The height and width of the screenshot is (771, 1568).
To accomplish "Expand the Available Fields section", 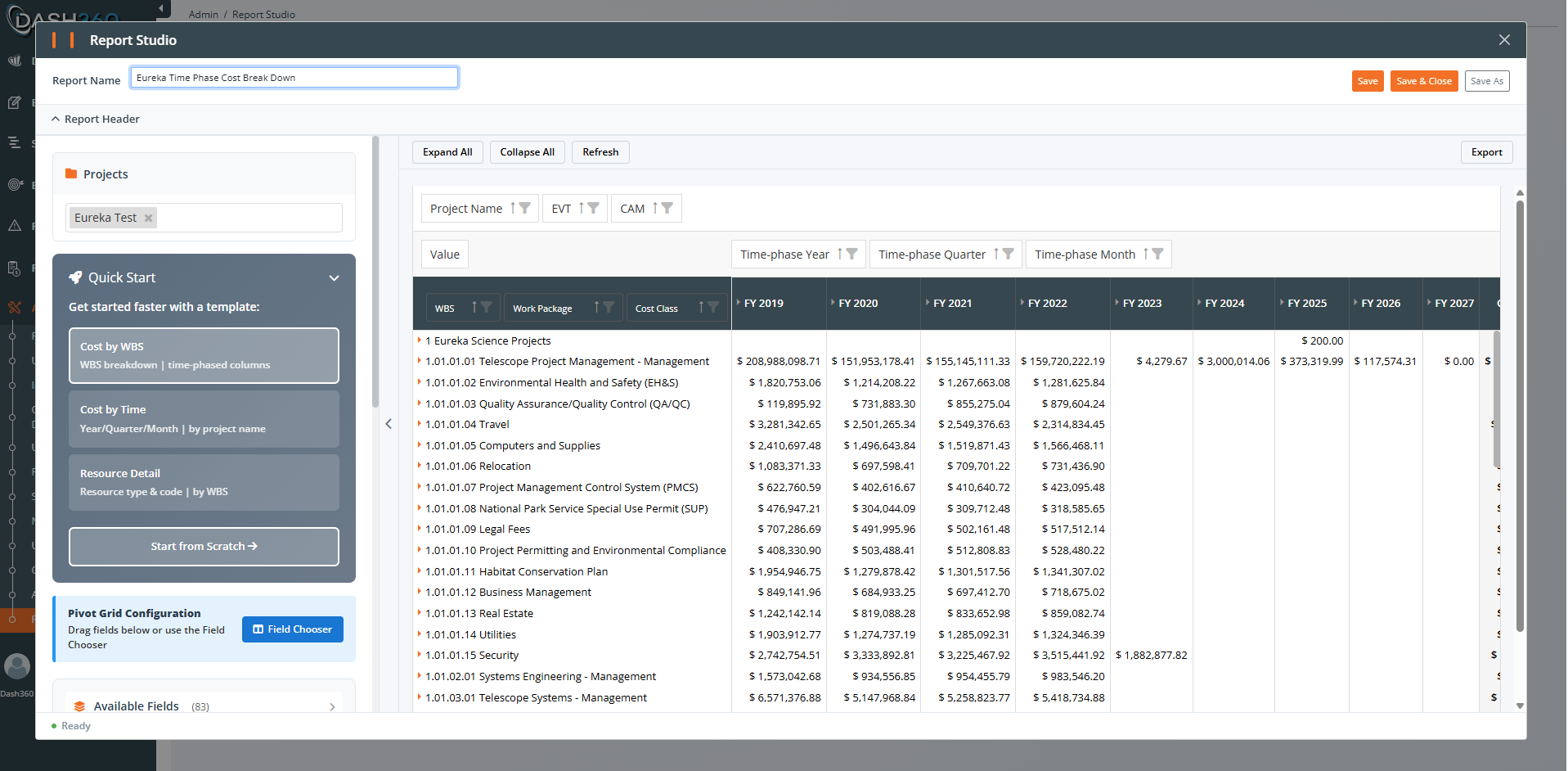I will point(332,707).
